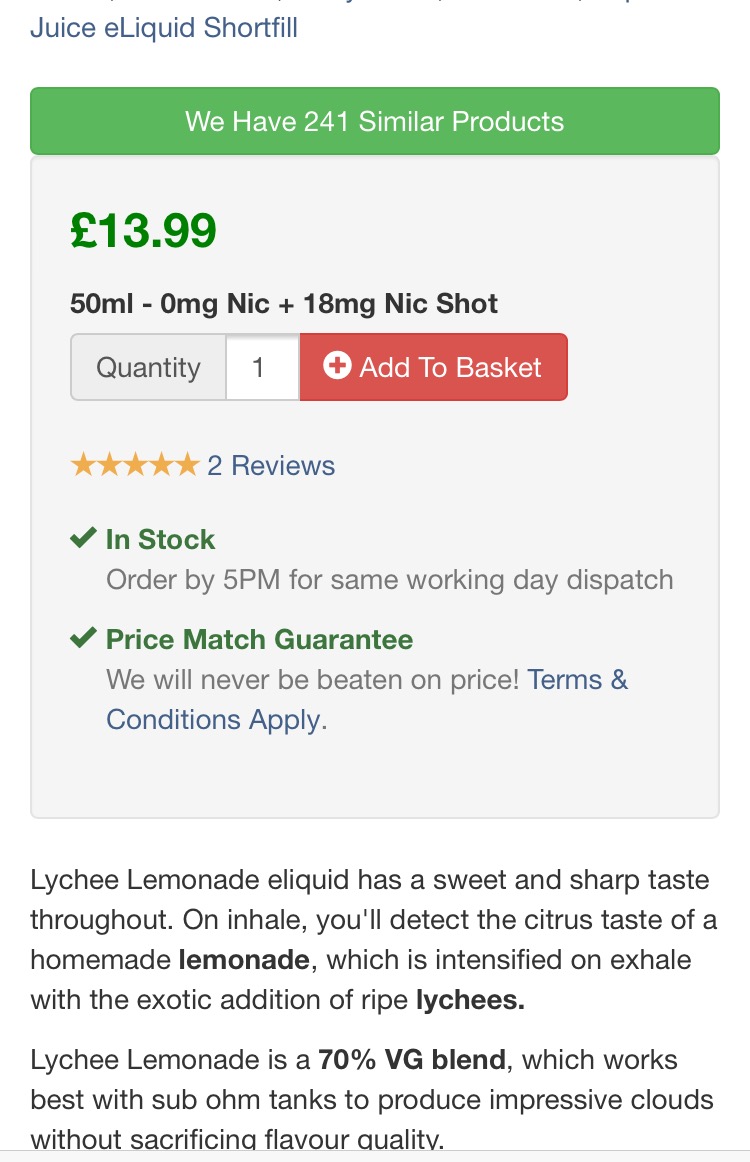Open the 2 Reviews link
The height and width of the screenshot is (1162, 750).
click(271, 465)
